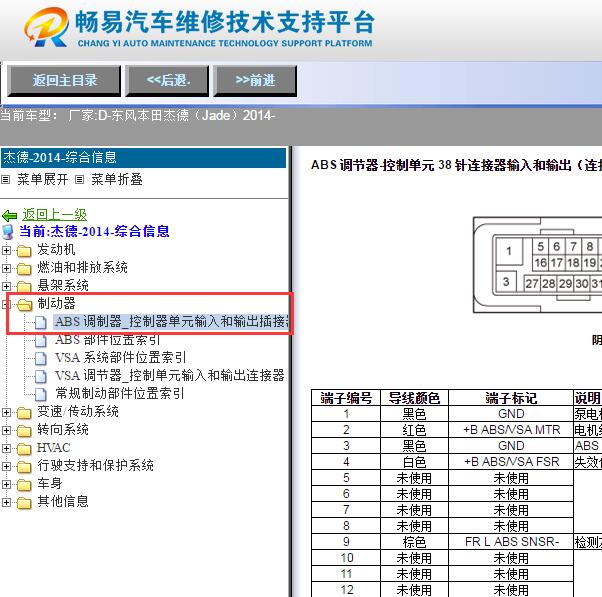This screenshot has height=597, width=602.
Task: Click the 返回上一级 link
Action: 54,214
